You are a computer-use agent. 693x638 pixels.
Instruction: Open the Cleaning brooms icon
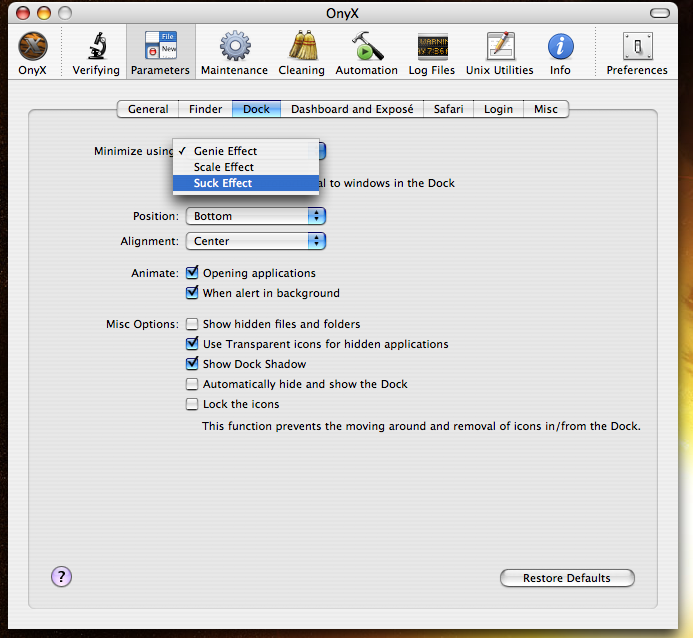click(x=303, y=45)
